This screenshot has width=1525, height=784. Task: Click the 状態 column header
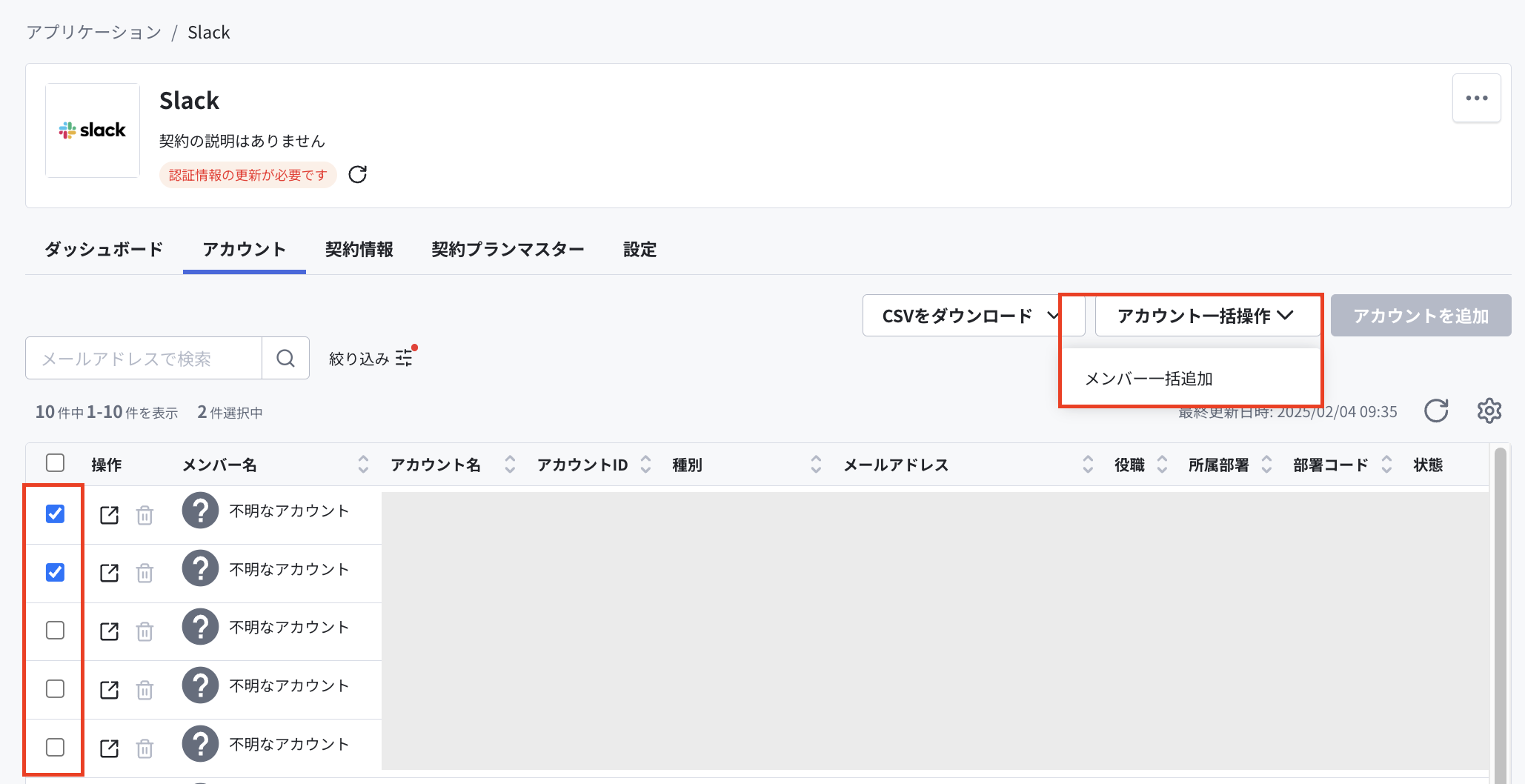coord(1428,465)
